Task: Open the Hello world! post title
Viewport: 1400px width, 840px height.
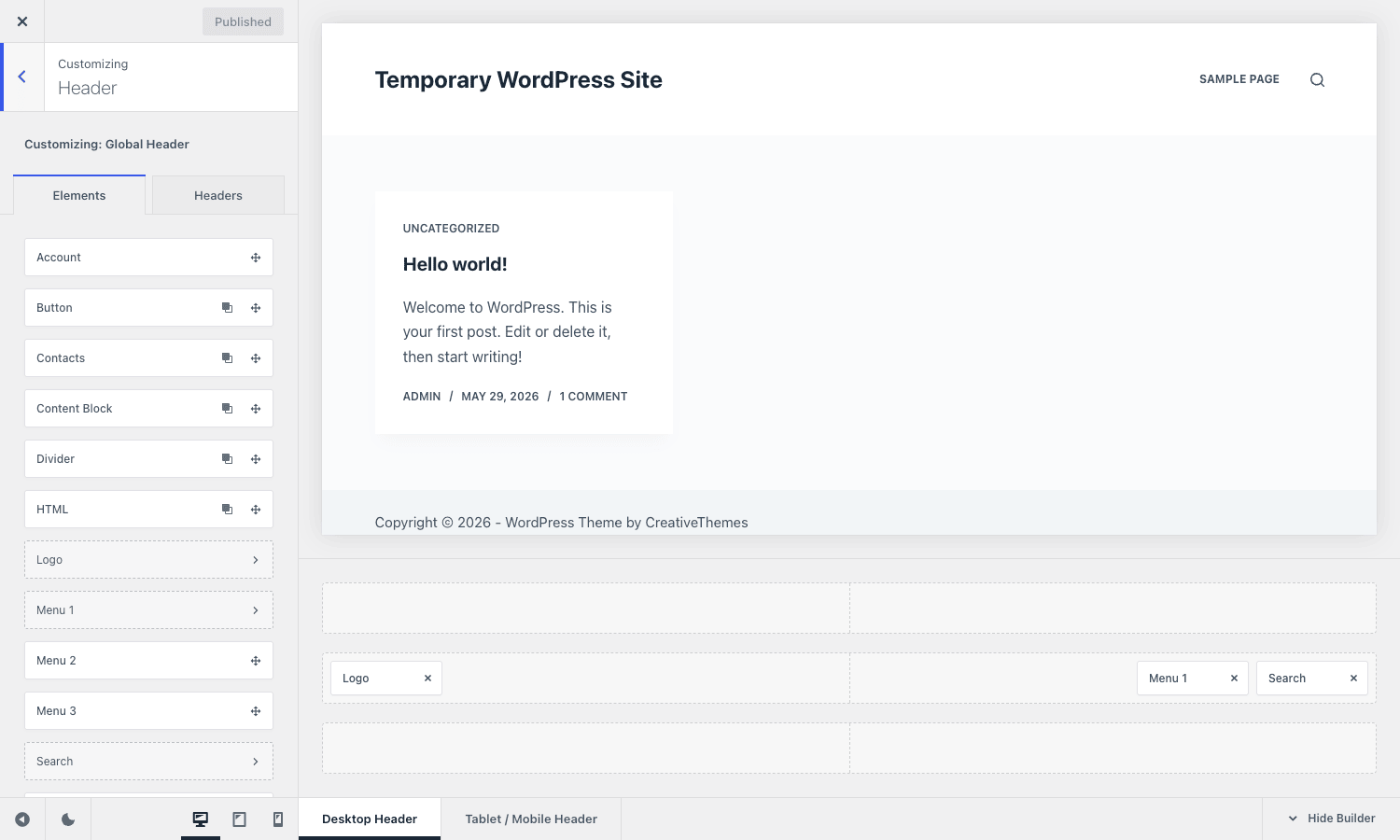Action: pos(455,264)
